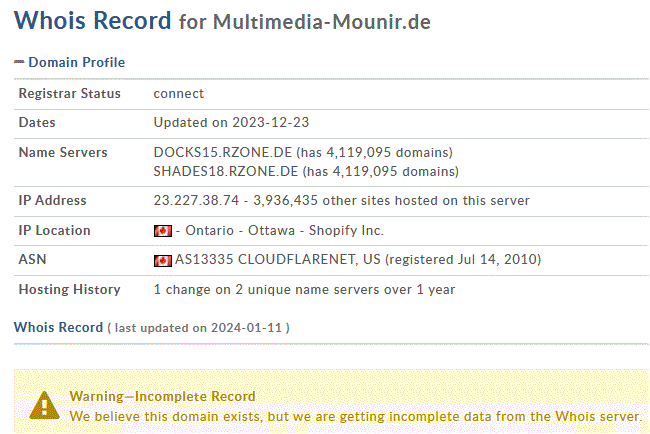Collapse the Domain Profile section
This screenshot has height=434, width=650.
click(x=20, y=62)
